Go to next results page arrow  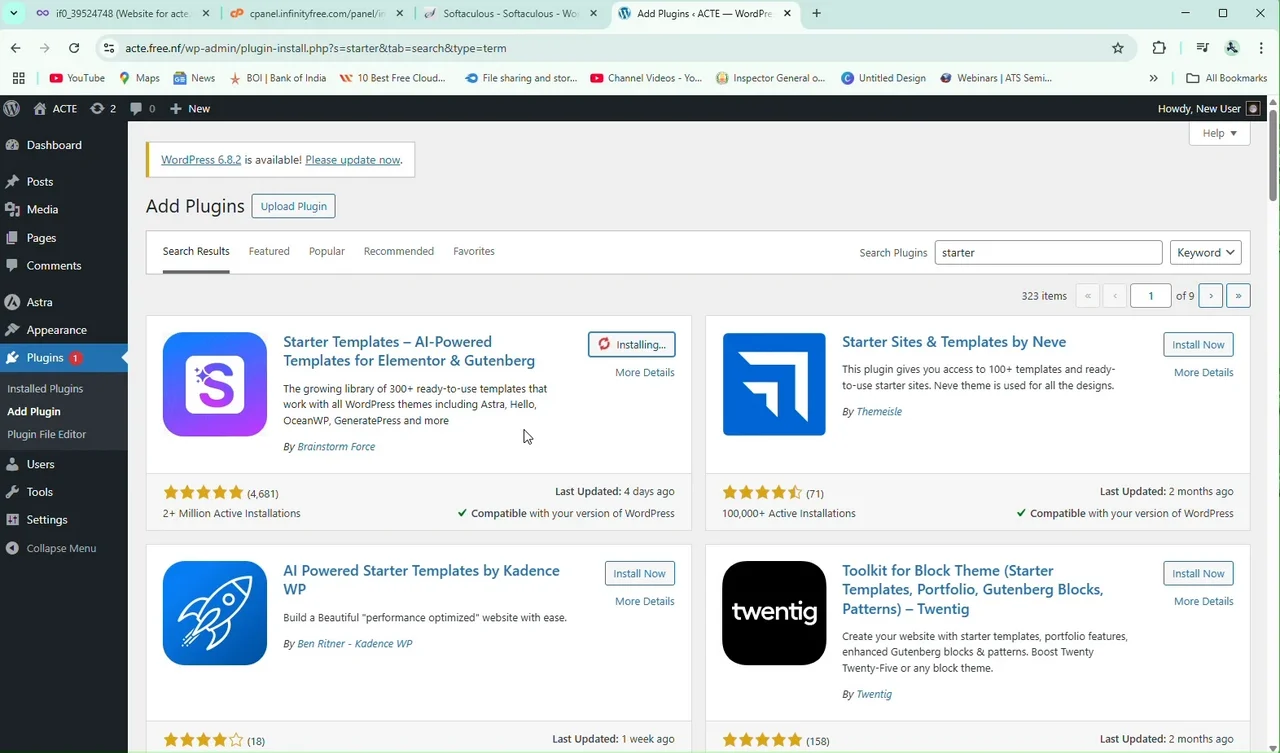[1211, 296]
